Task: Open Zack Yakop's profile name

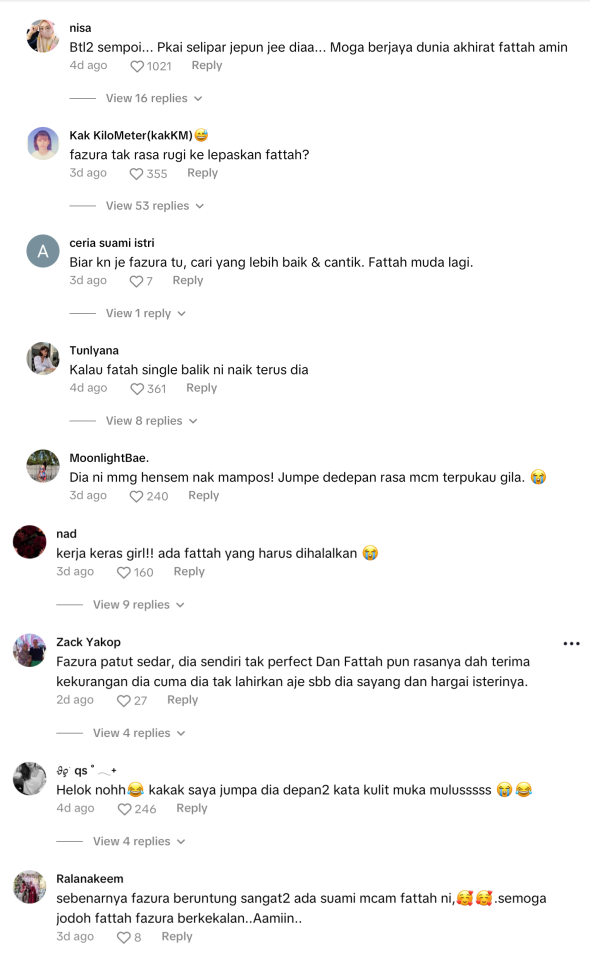Action: tap(89, 642)
